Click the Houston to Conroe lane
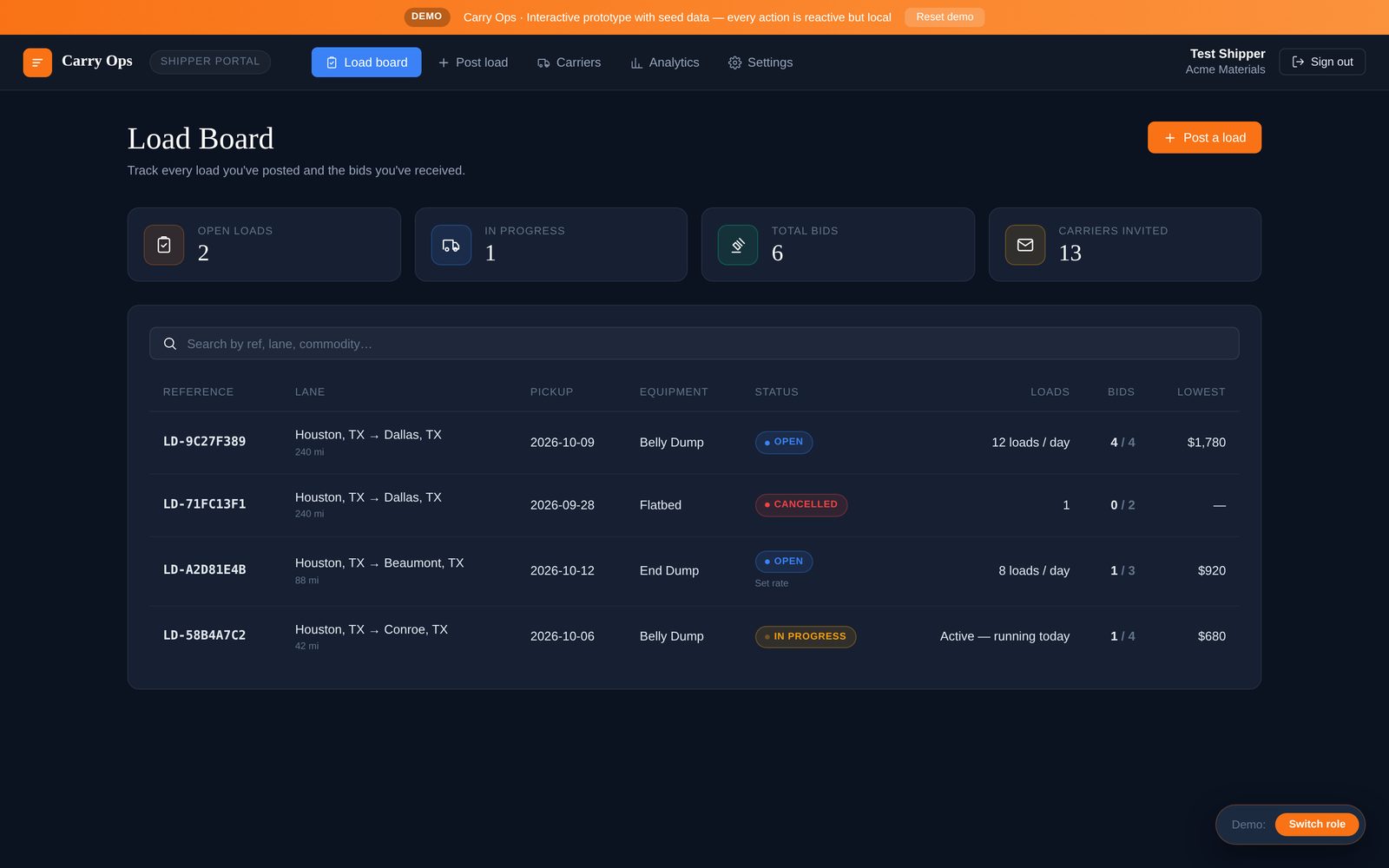 (372, 630)
